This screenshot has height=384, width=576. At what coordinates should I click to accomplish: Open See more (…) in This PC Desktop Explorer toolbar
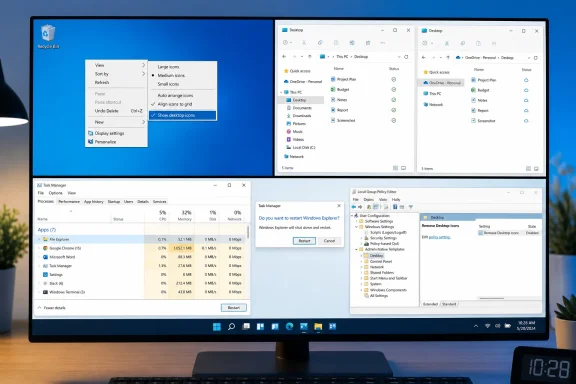tap(382, 43)
